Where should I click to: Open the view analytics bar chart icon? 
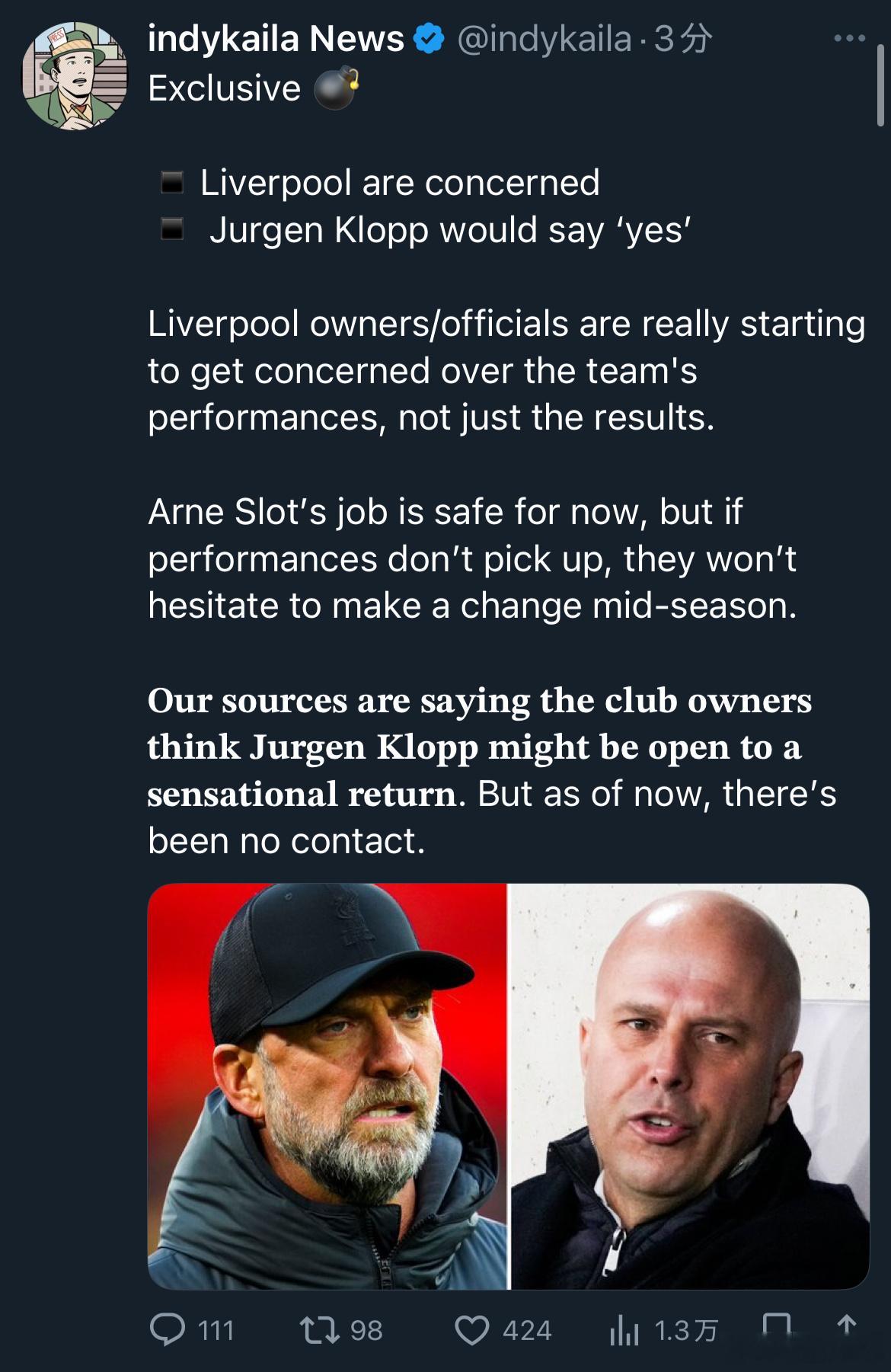tap(624, 1330)
